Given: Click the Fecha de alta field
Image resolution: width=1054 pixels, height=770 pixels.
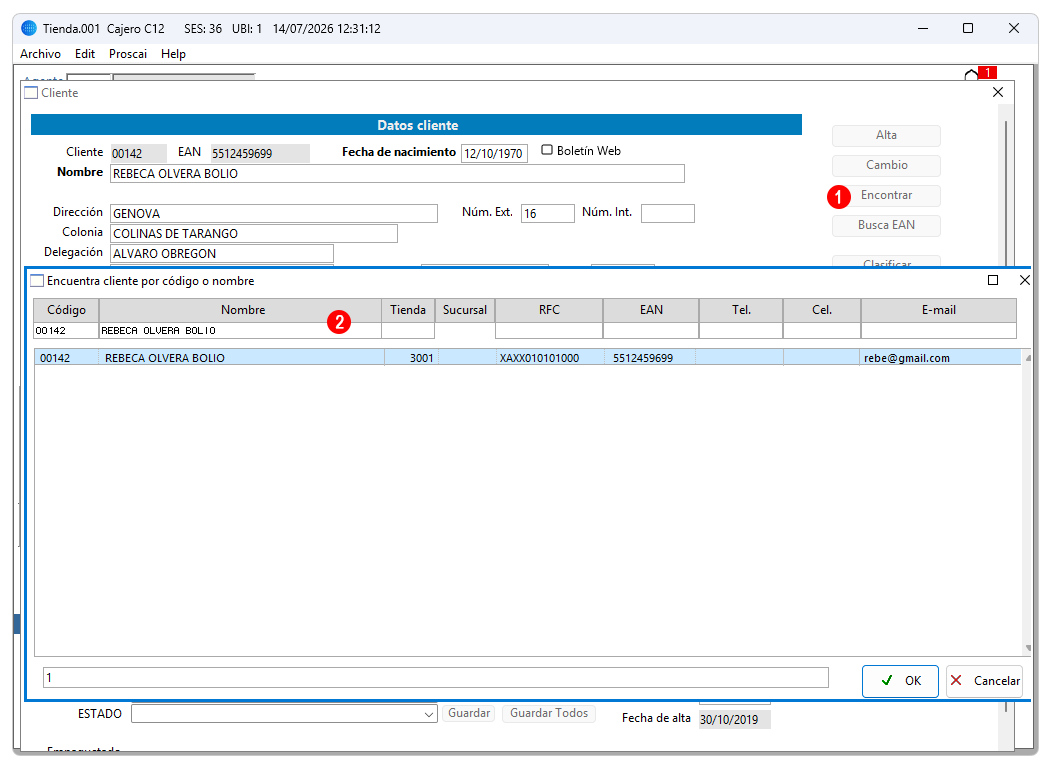Looking at the screenshot, I should pyautogui.click(x=734, y=720).
